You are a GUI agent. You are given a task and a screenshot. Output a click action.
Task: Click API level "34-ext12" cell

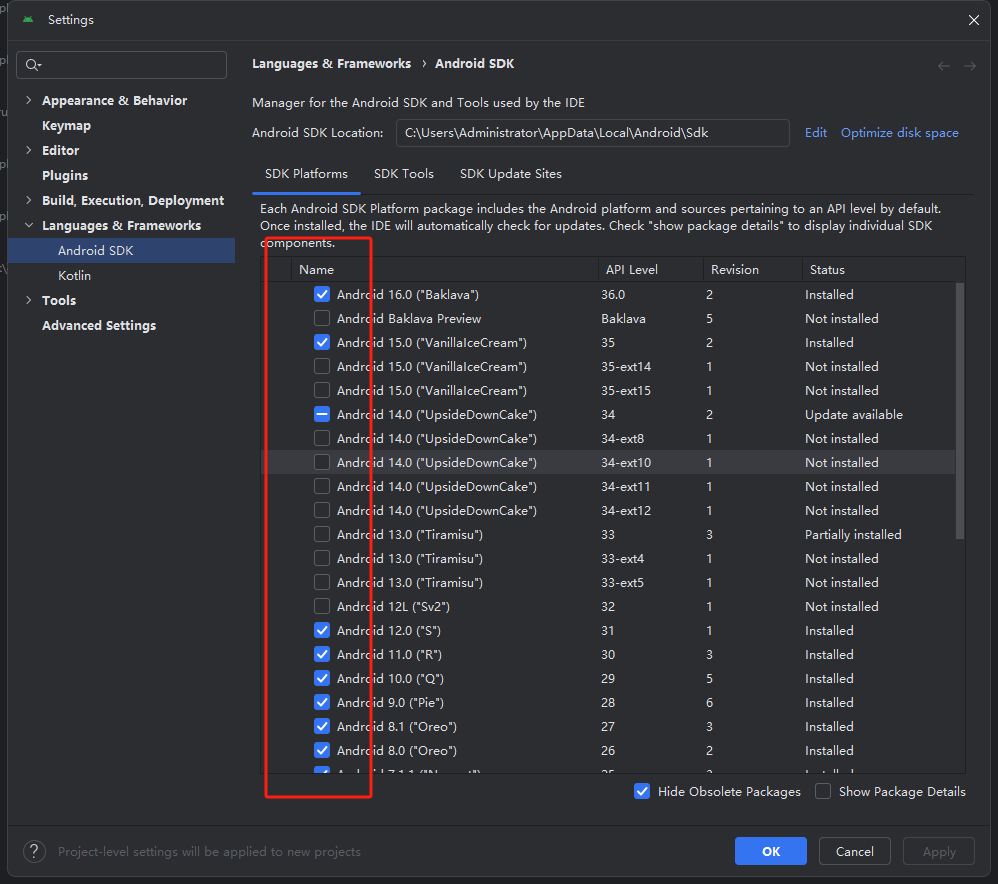click(x=626, y=510)
